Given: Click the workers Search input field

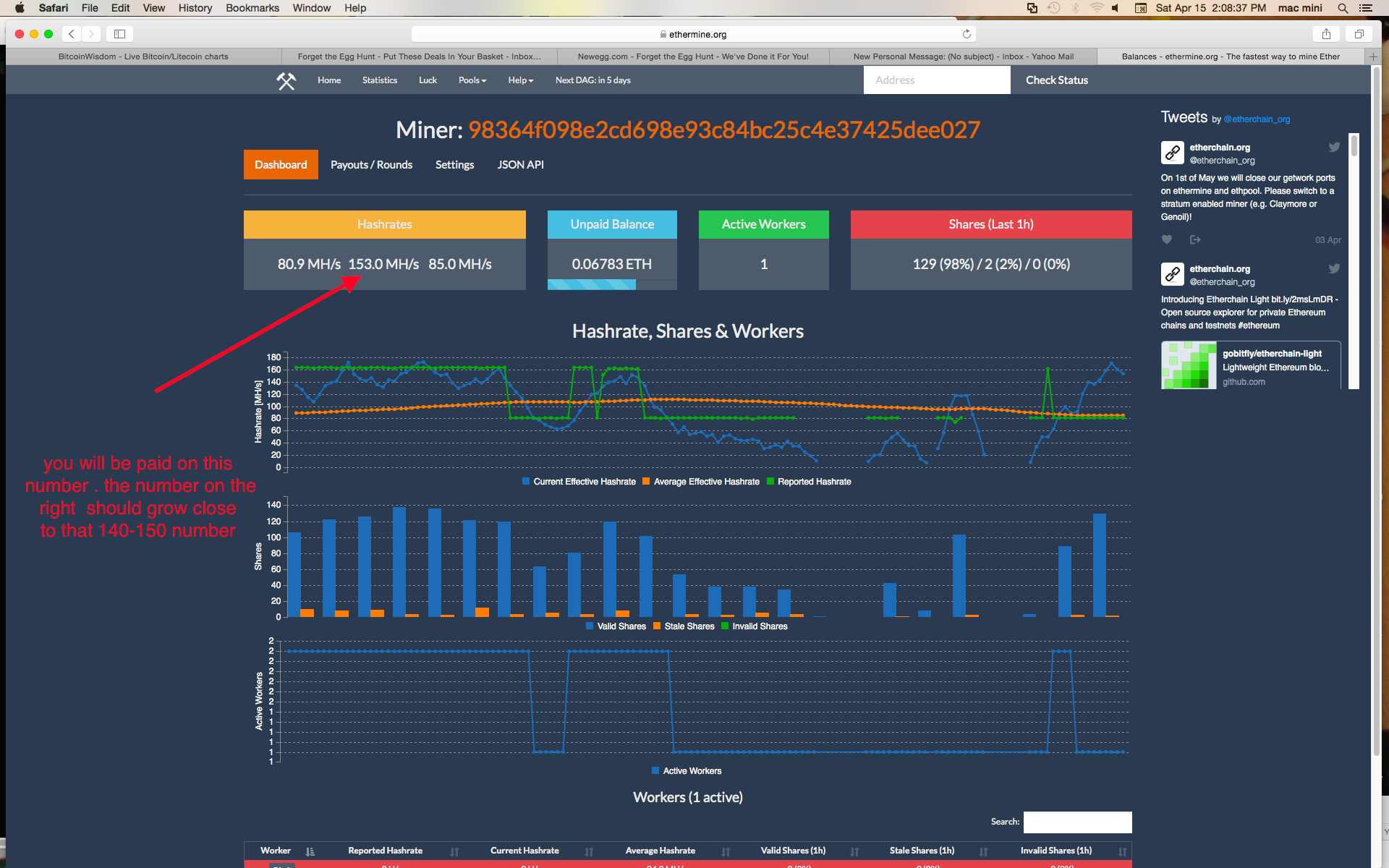Looking at the screenshot, I should (1077, 822).
